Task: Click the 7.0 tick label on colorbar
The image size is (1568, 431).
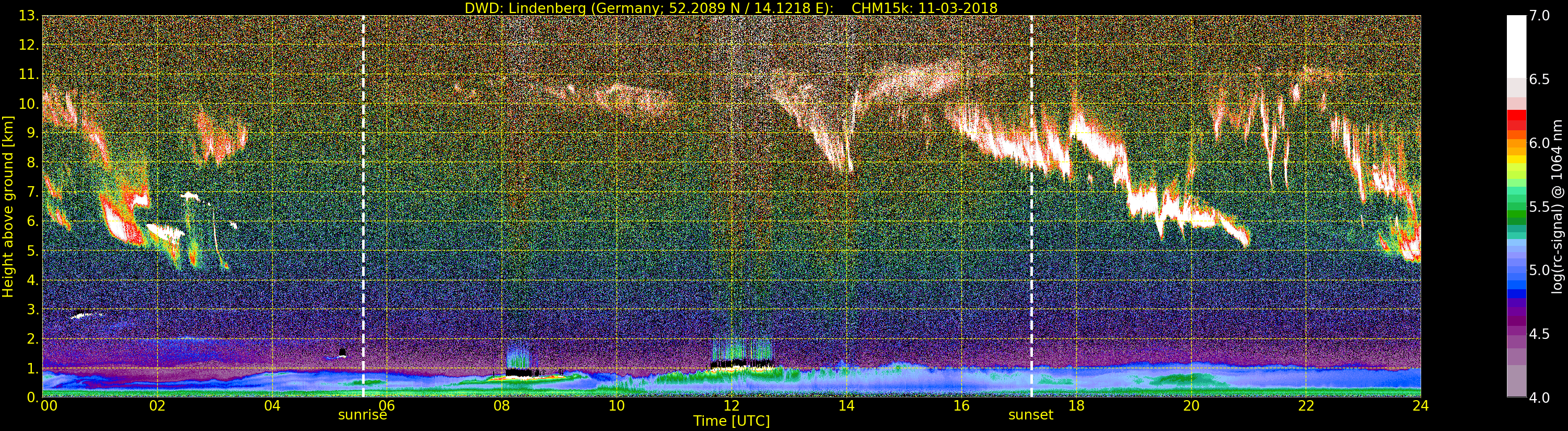Action: click(1540, 16)
